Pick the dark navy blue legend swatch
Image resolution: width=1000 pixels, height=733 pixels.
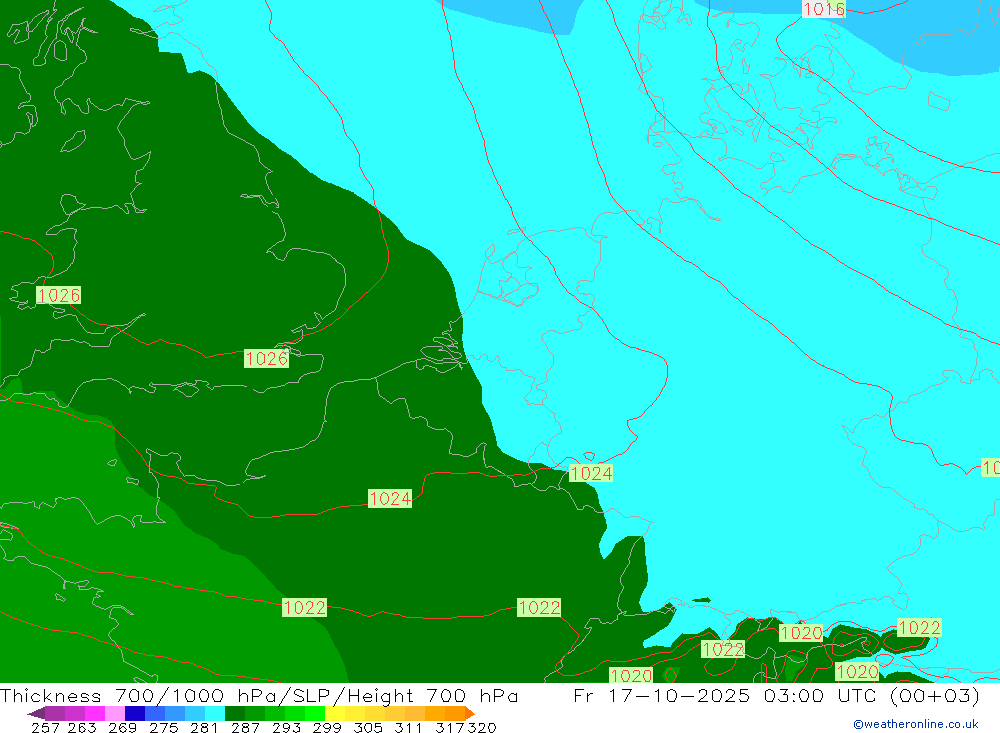(135, 713)
